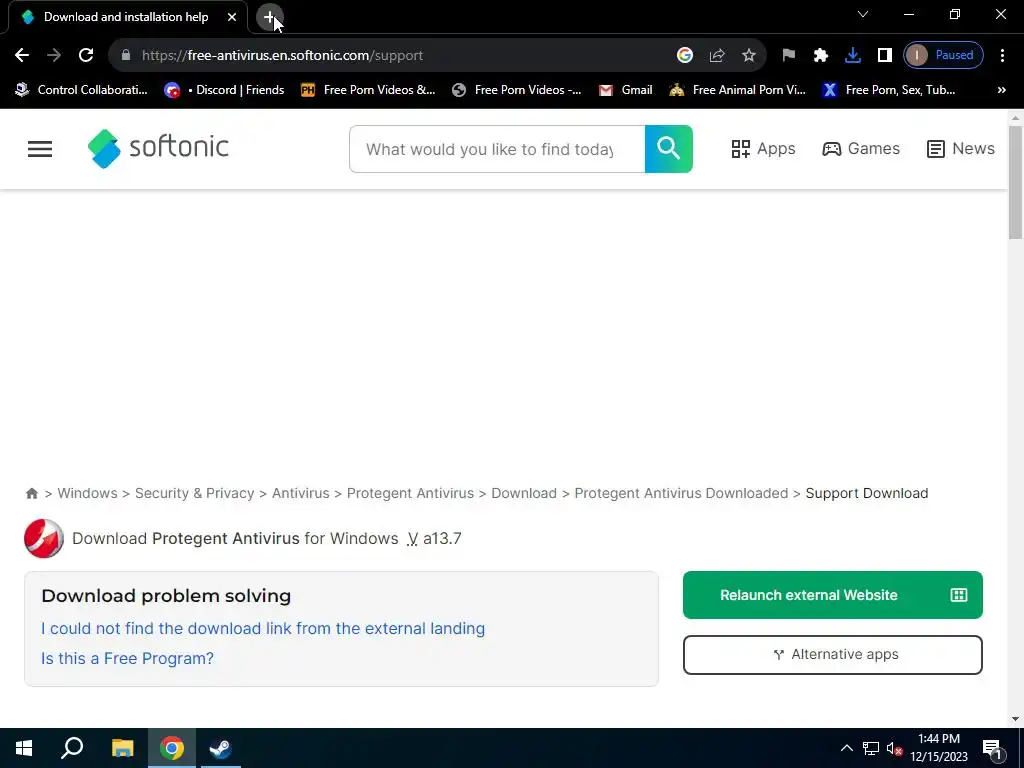Open the browser downloads panel

[x=852, y=55]
